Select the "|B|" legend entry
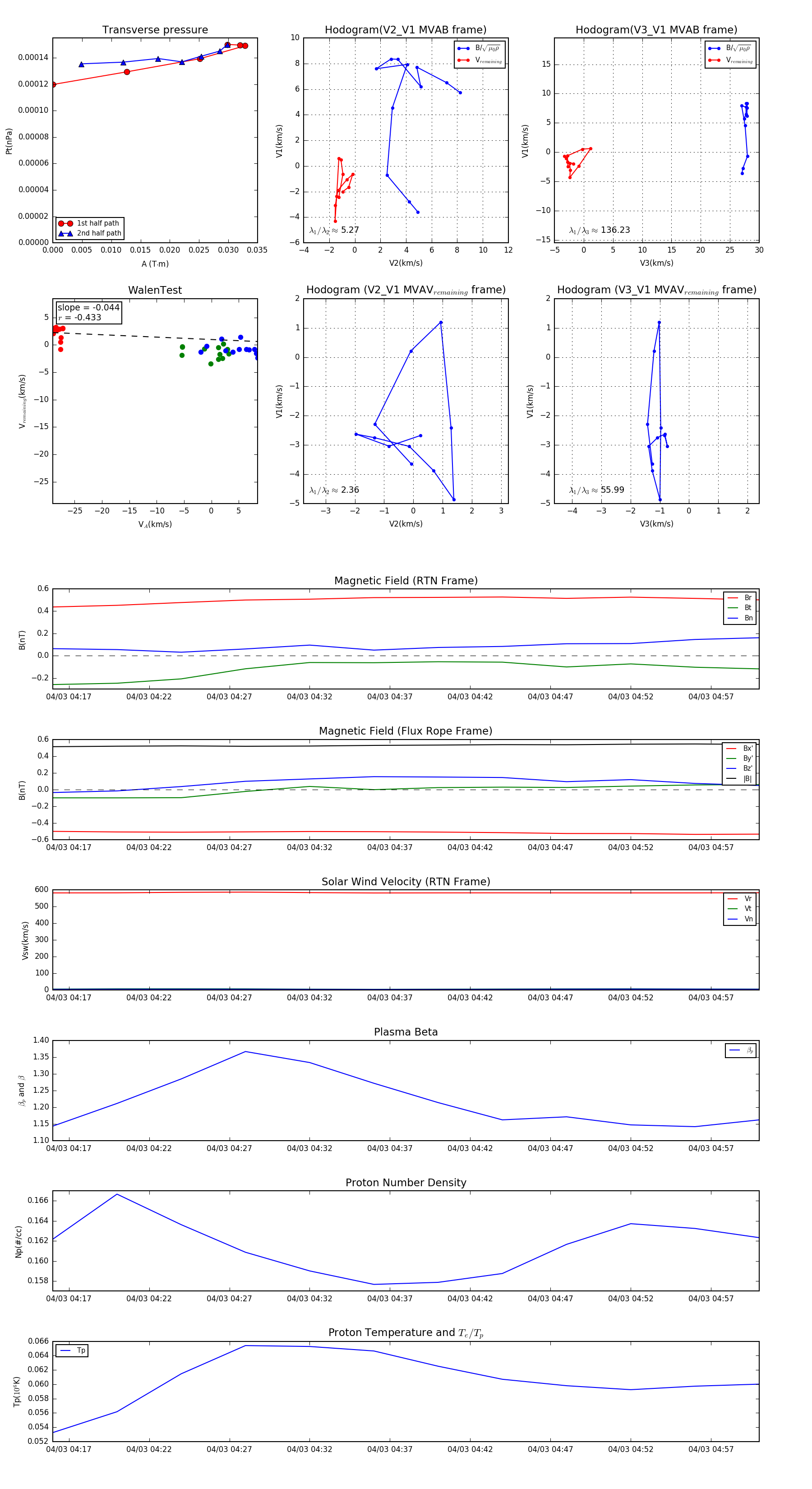This screenshot has height=1489, width=812. point(740,779)
